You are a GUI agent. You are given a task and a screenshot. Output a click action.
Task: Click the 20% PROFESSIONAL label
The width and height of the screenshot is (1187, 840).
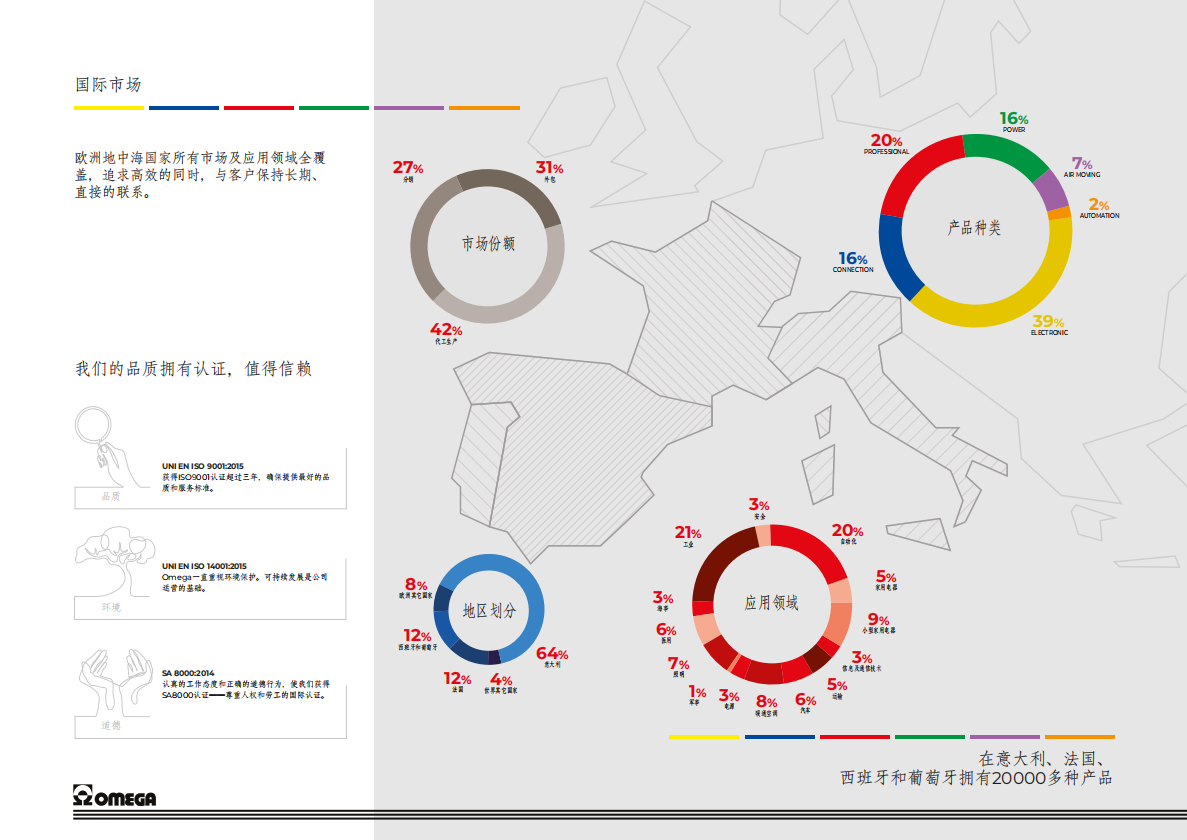click(887, 144)
